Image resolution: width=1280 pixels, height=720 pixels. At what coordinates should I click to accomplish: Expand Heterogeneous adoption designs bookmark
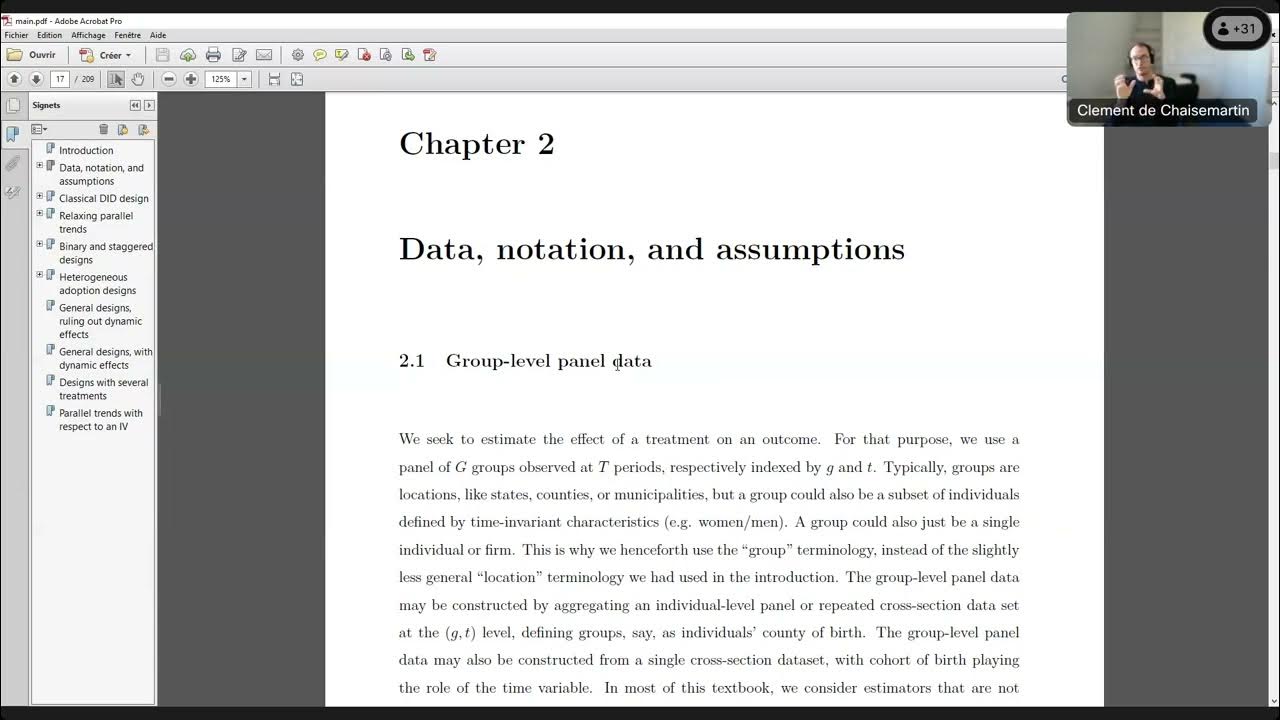tap(40, 275)
